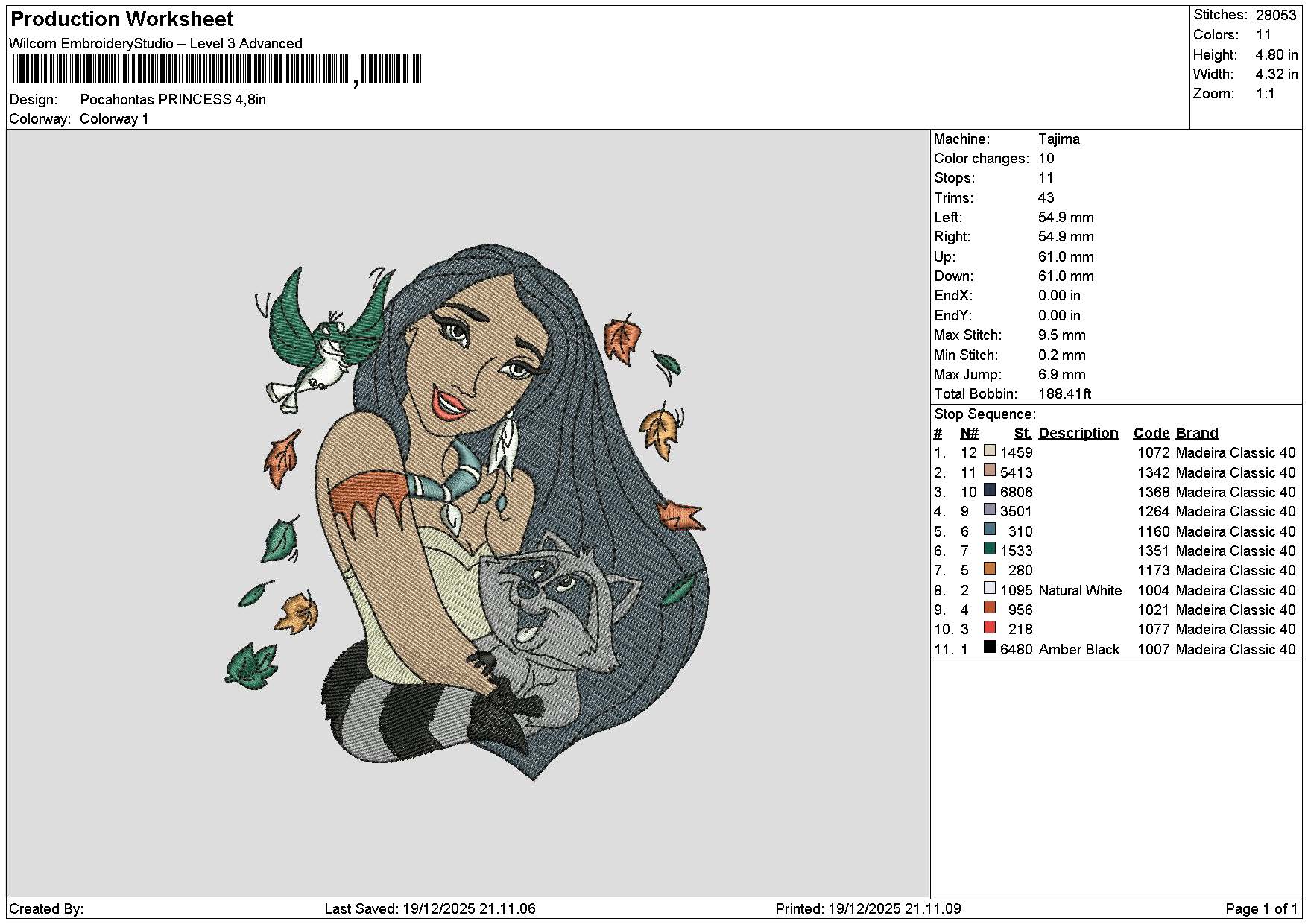Select the EndY value "0.00 in"

1059,316
